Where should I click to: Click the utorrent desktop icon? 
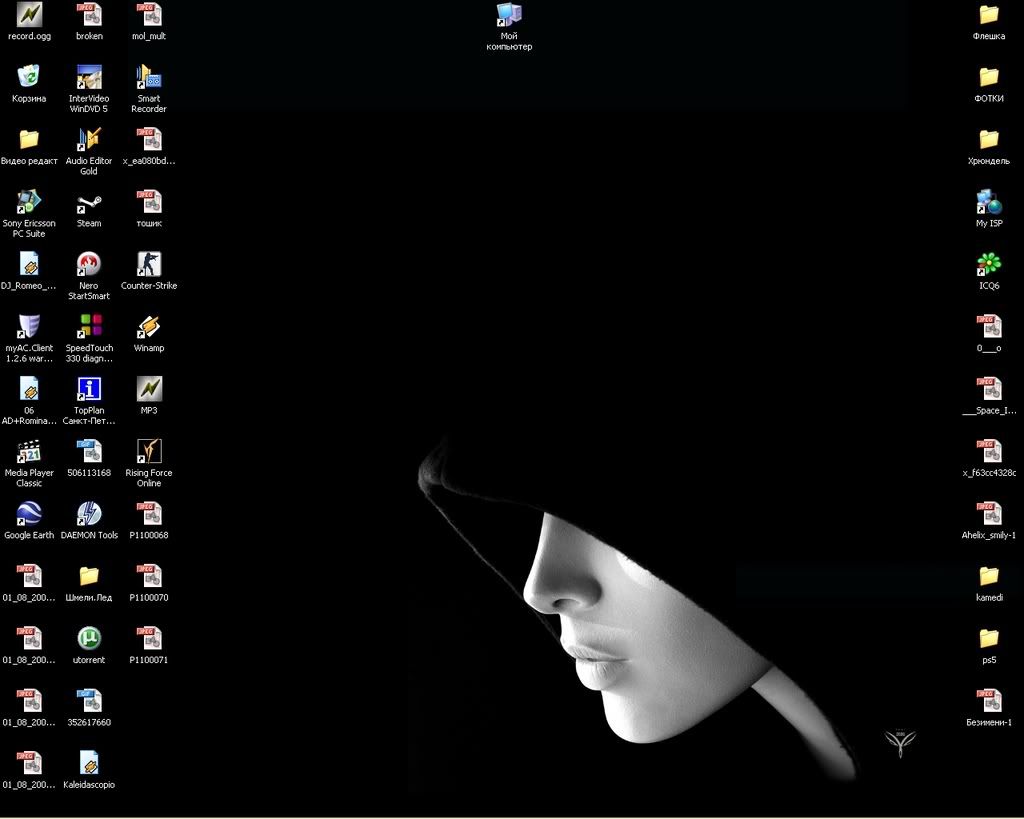click(89, 638)
